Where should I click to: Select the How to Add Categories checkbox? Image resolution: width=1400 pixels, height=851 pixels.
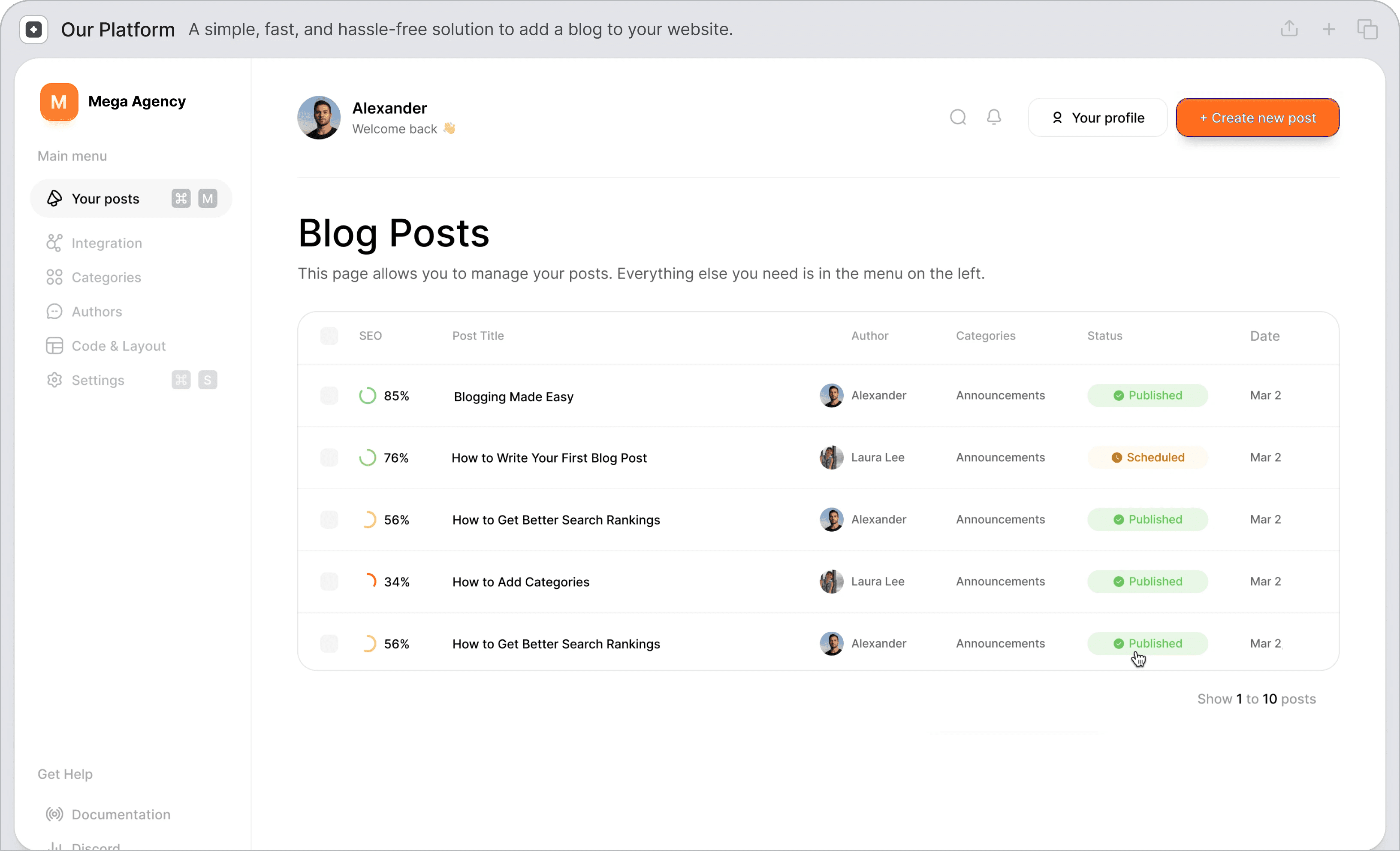(x=329, y=581)
